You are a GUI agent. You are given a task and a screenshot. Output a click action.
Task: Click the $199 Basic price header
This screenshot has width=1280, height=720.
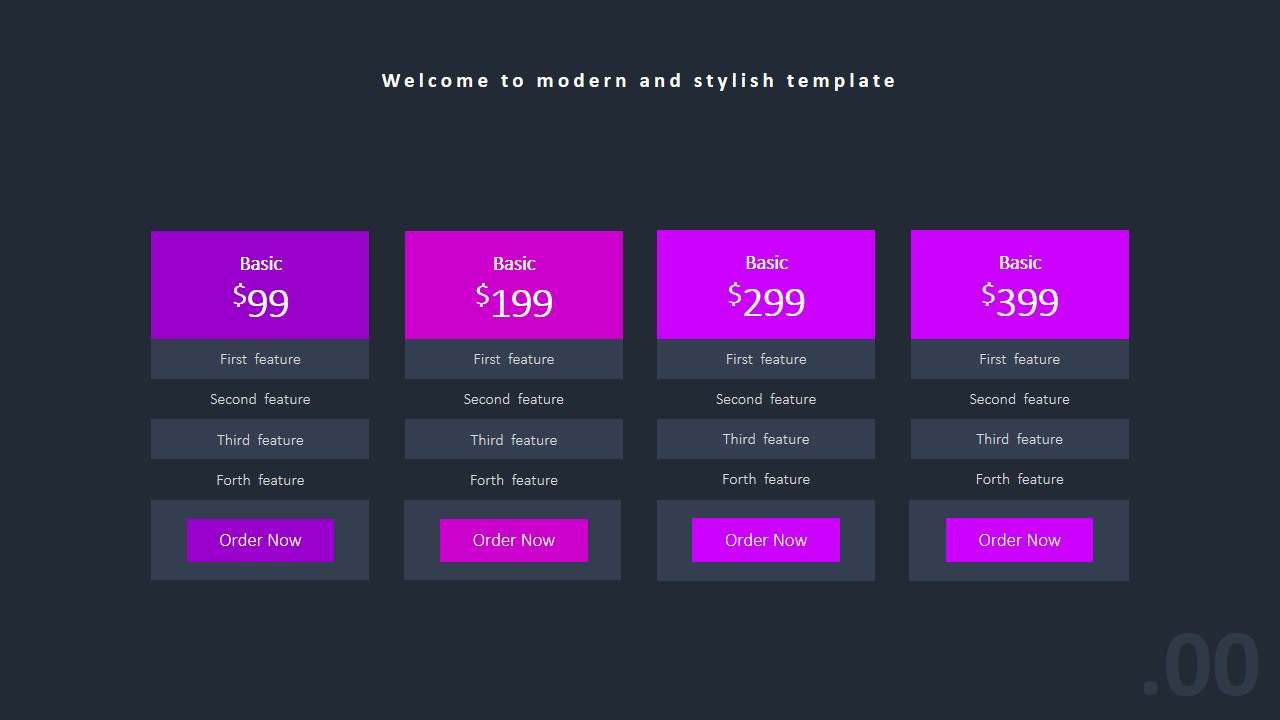[x=514, y=285]
